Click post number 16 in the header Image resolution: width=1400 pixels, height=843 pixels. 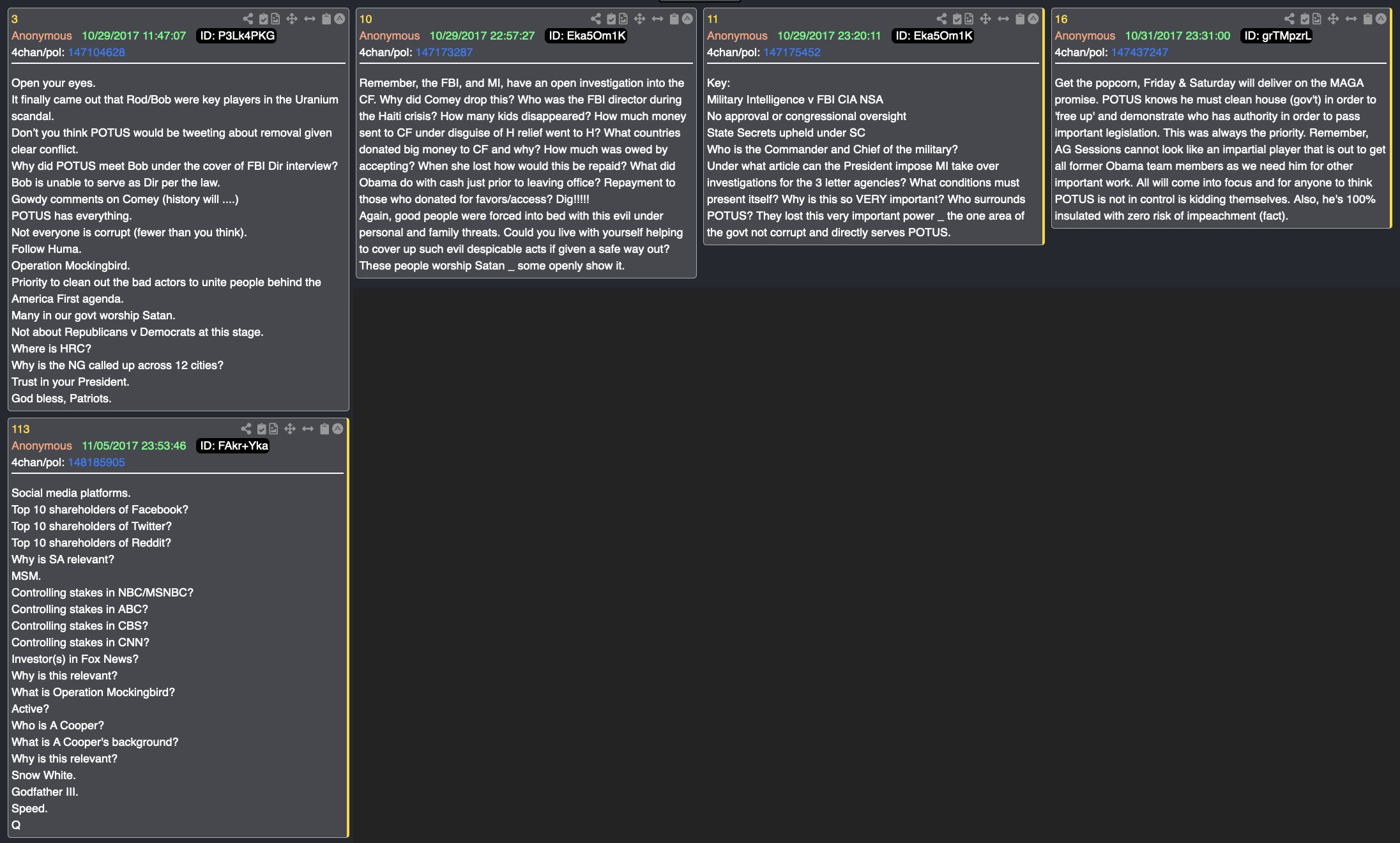1061,19
